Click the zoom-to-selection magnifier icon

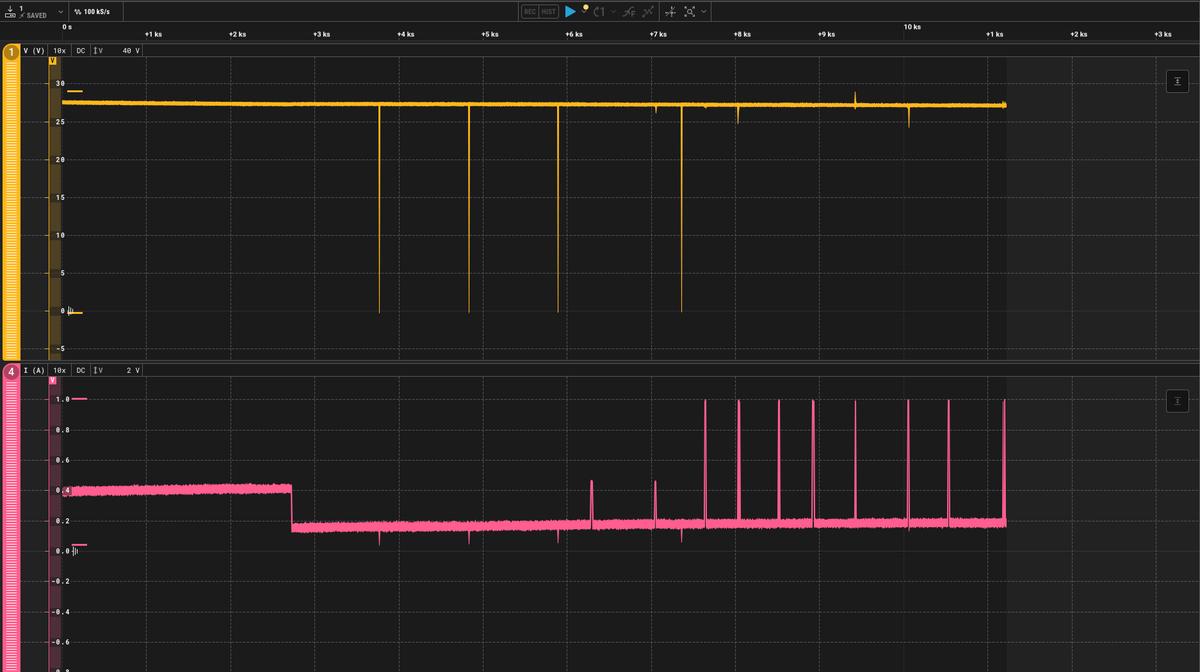(x=690, y=11)
